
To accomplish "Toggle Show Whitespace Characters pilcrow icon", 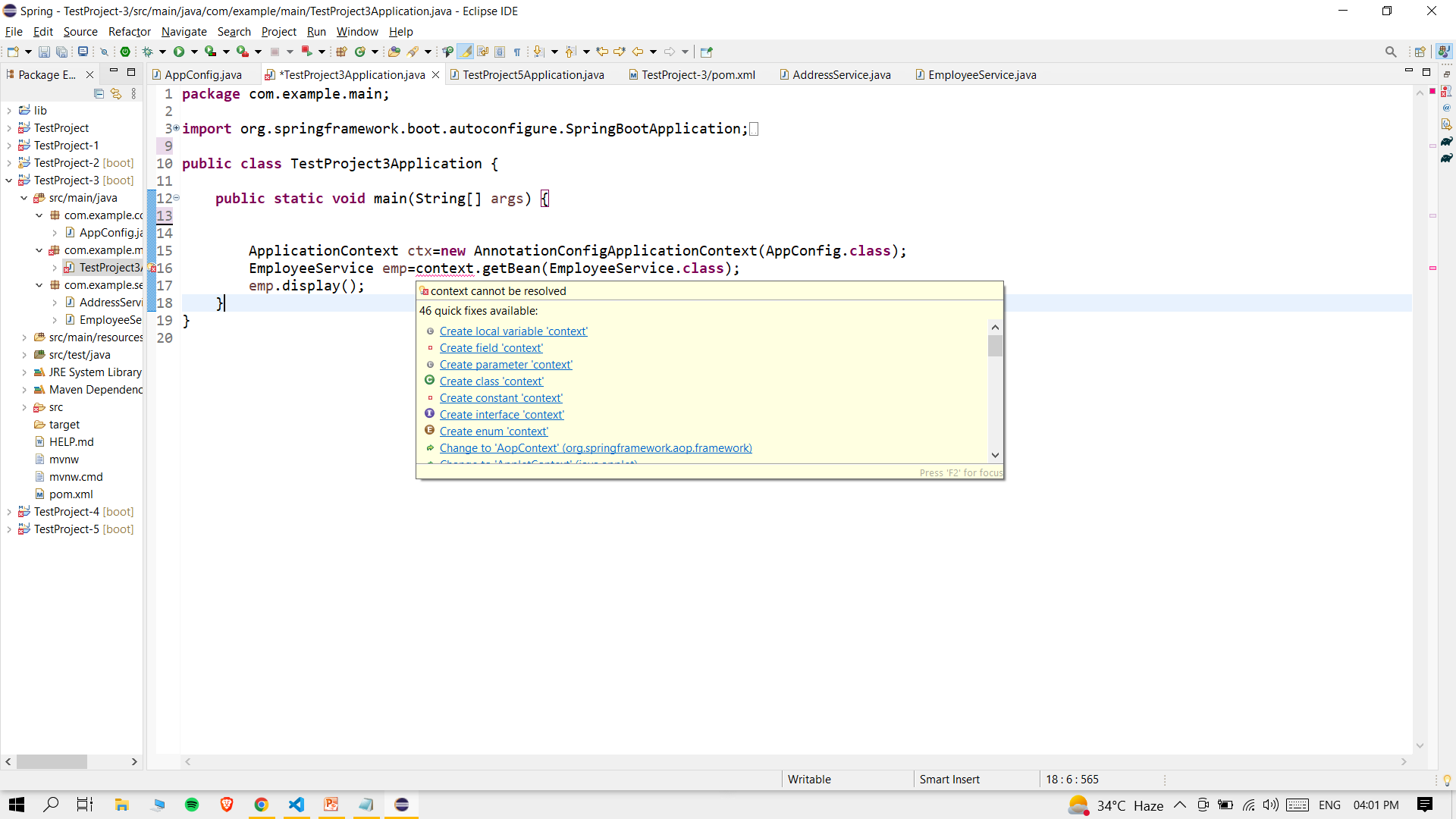I will (517, 52).
